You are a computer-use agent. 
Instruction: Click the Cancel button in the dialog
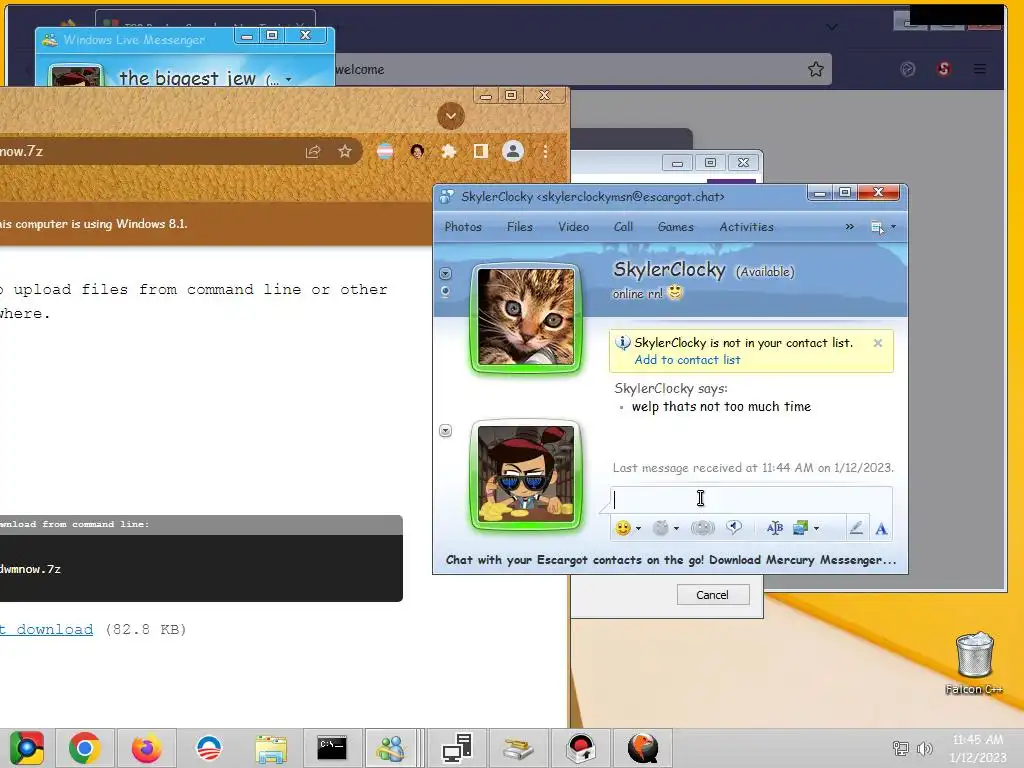coord(712,595)
